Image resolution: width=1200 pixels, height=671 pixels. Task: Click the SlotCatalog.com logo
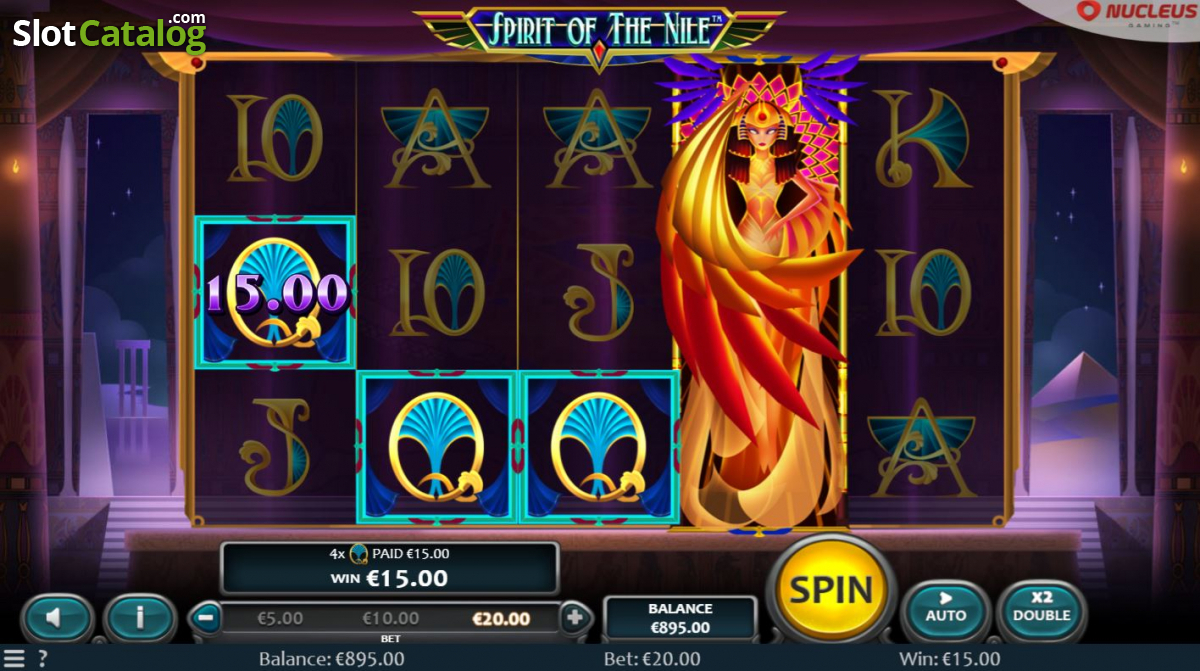(x=109, y=32)
